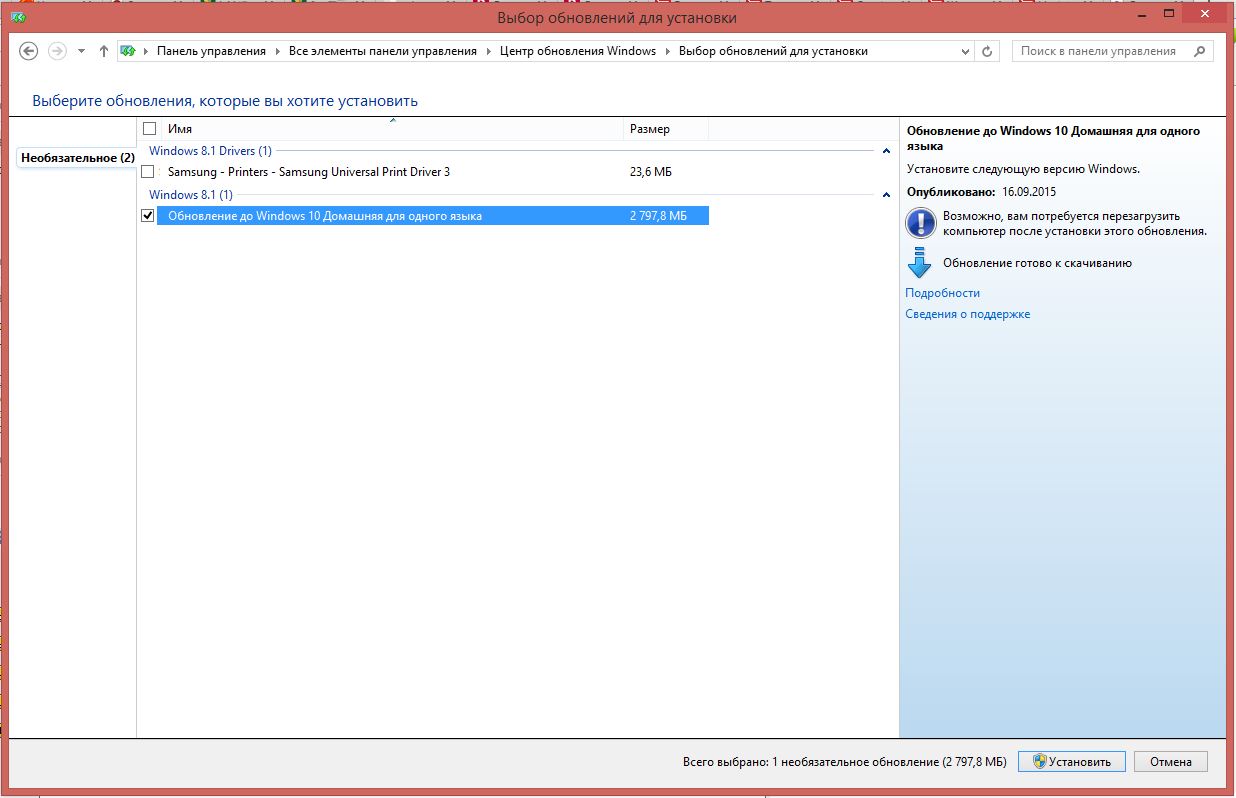Screen dimensions: 1236x798
Task: Click the Выбор обновлений для установки breadcrumb
Action: 773,51
